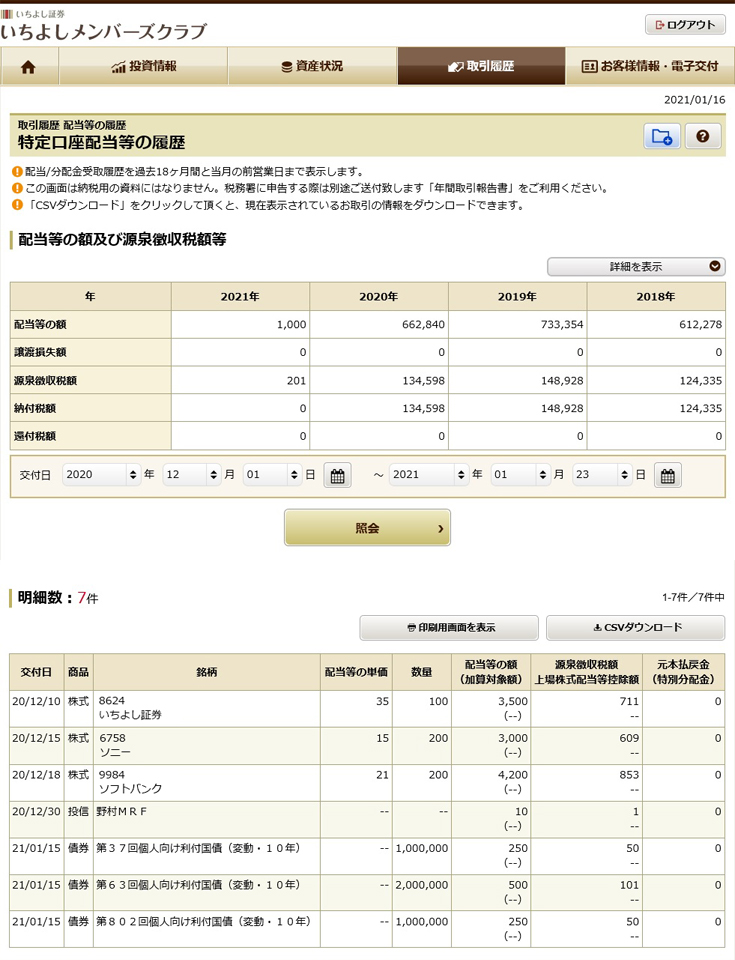This screenshot has width=735, height=960.
Task: Open お客様情報・電子交付 tab
Action: [650, 67]
